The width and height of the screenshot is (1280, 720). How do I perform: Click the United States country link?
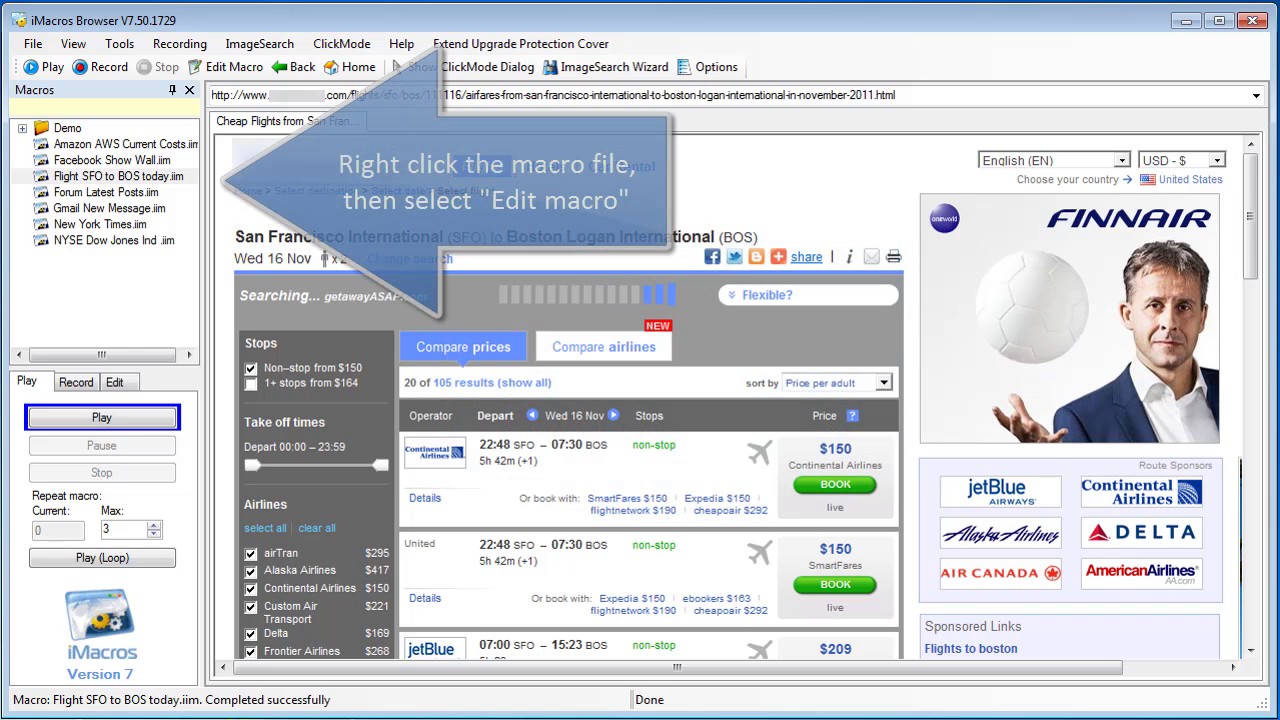1190,180
